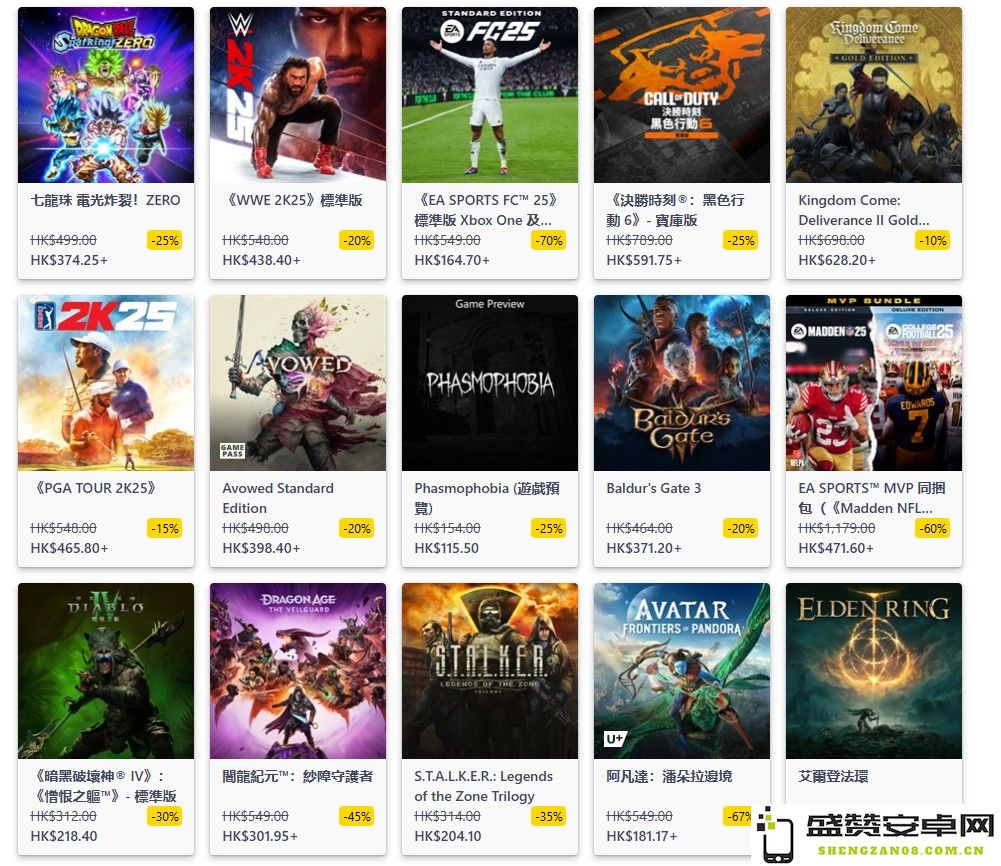Open the Elden Ring cover artwork
Screen dimensions: 1001x866
(x=874, y=671)
